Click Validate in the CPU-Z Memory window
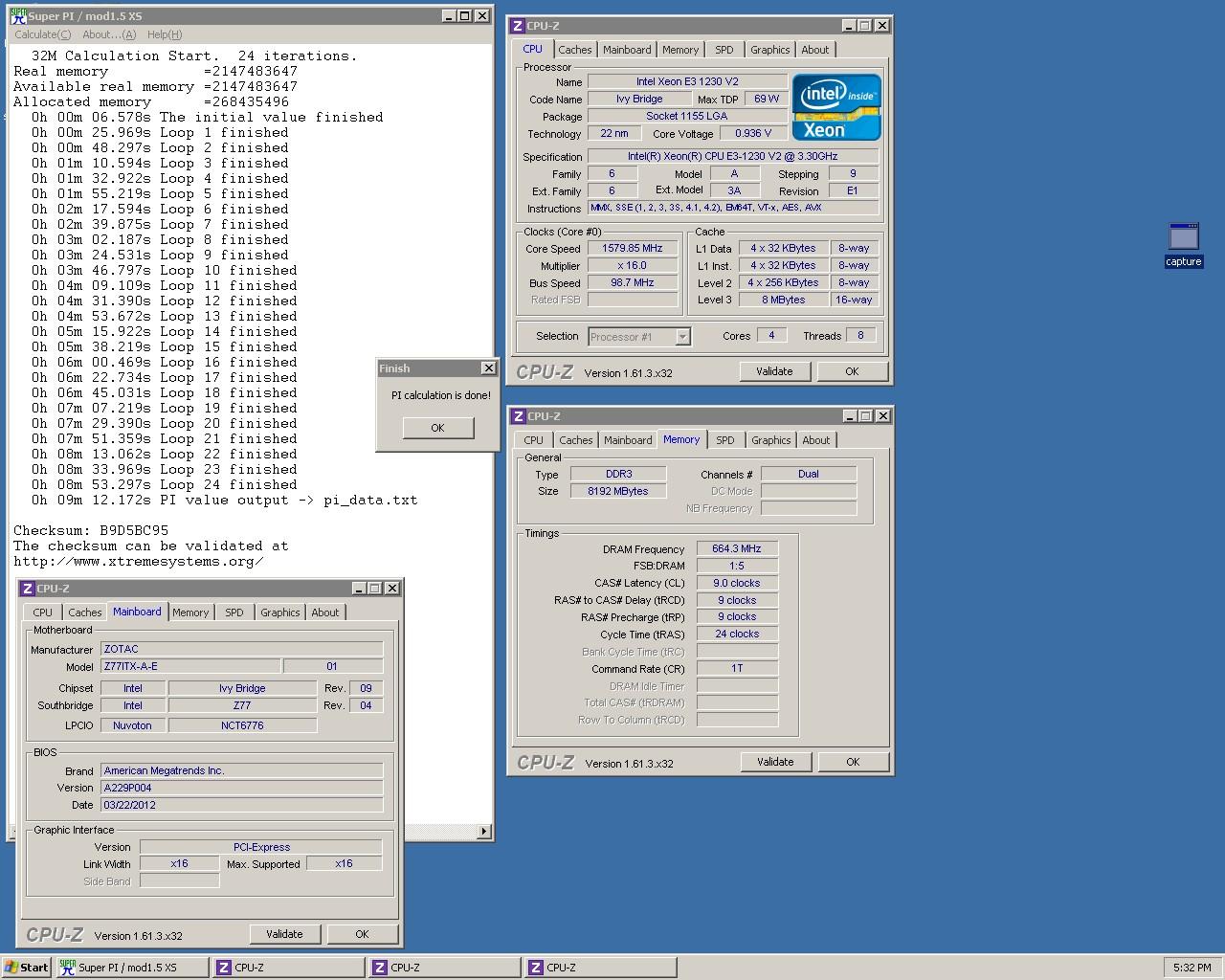Image resolution: width=1225 pixels, height=980 pixels. pos(775,762)
